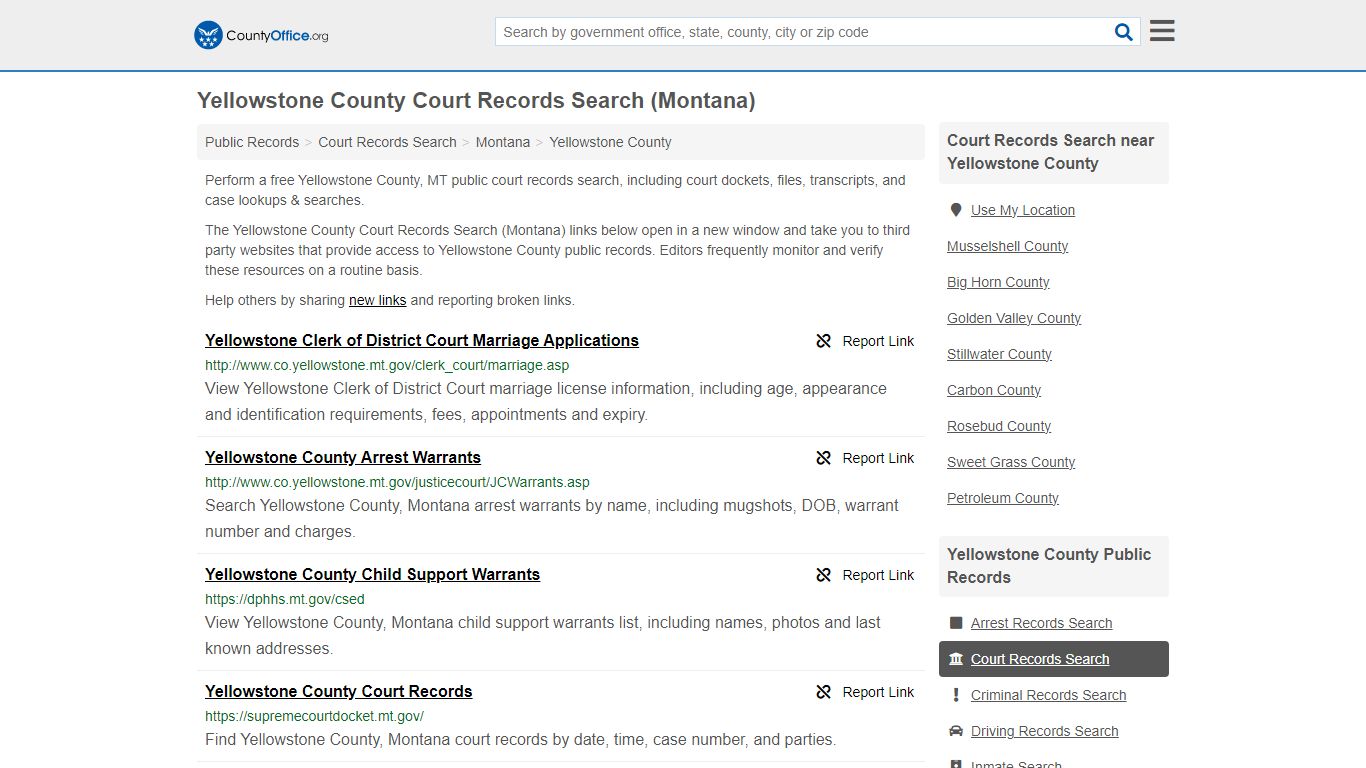Screen dimensions: 1366x768
Task: Click broken-link icon for Arrest Warrants
Action: (824, 458)
